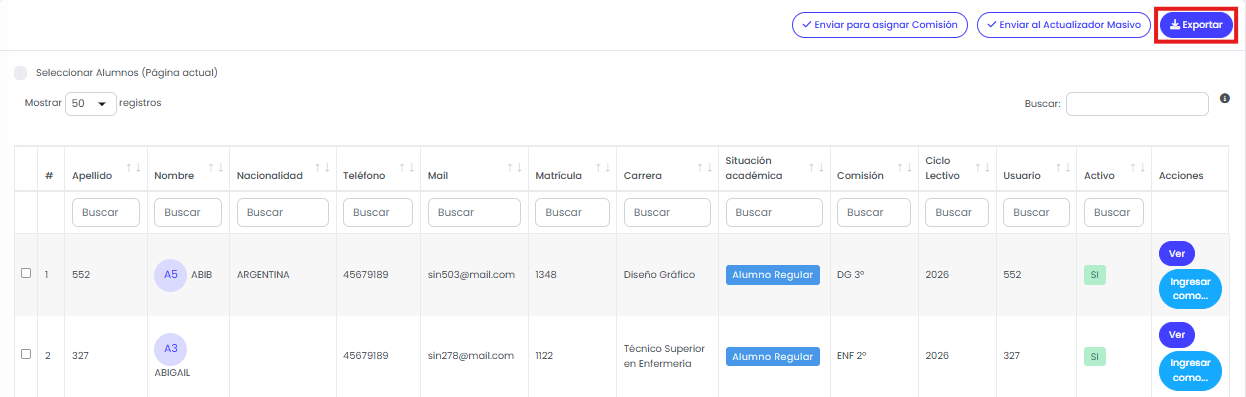Focus the Teléfono column filter field
Screen dimensions: 1246x397
(378, 212)
